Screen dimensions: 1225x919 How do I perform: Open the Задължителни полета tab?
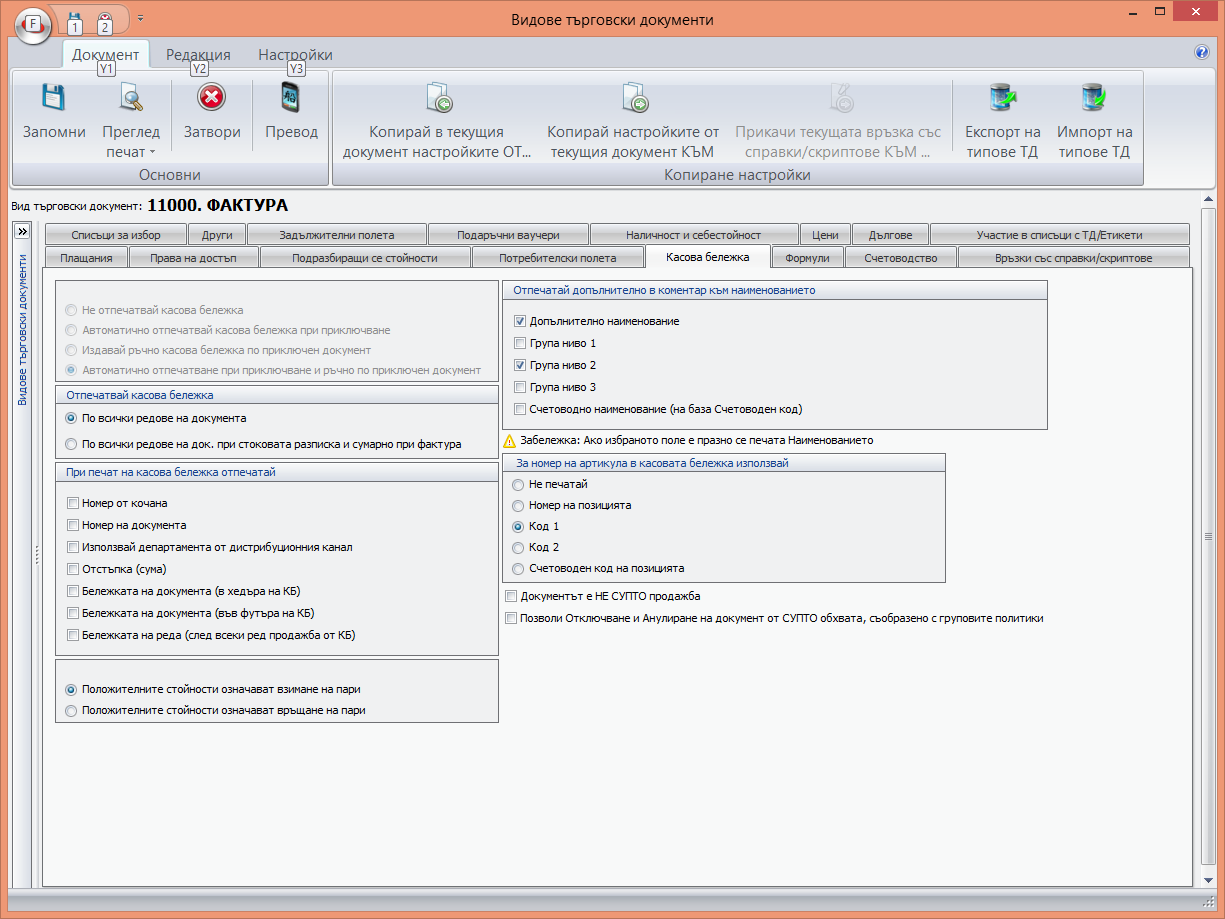click(x=337, y=235)
